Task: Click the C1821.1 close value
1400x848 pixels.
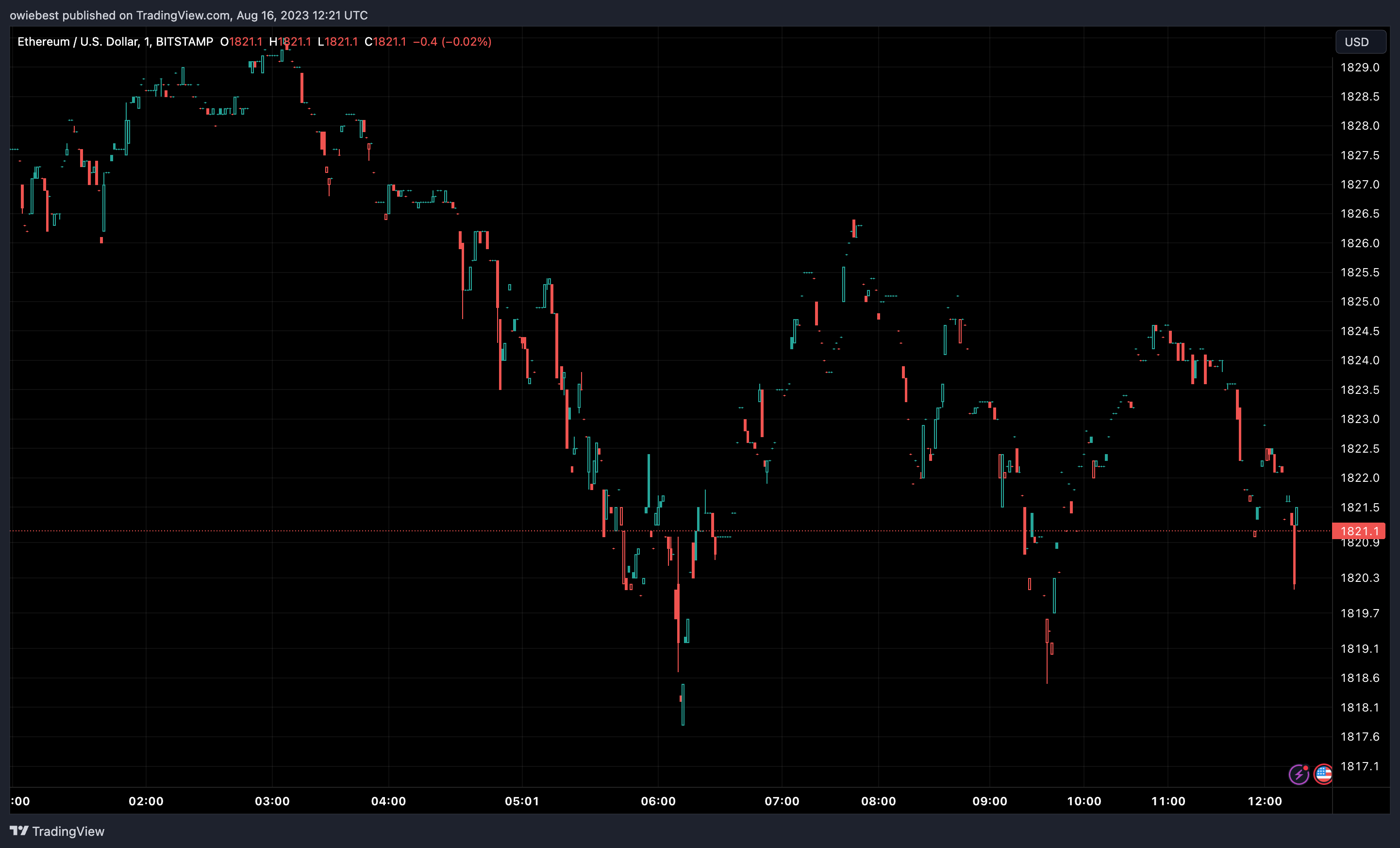Action: pos(385,41)
